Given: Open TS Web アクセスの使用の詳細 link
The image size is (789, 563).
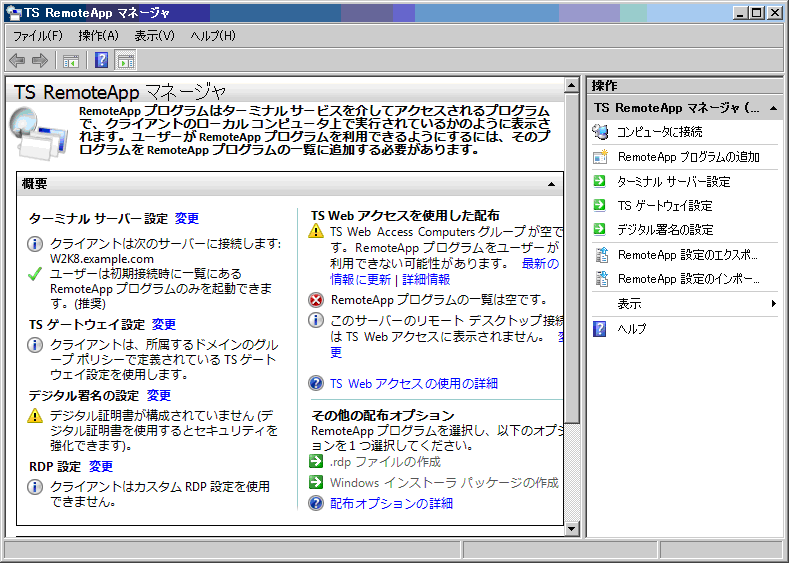Looking at the screenshot, I should coord(414,383).
